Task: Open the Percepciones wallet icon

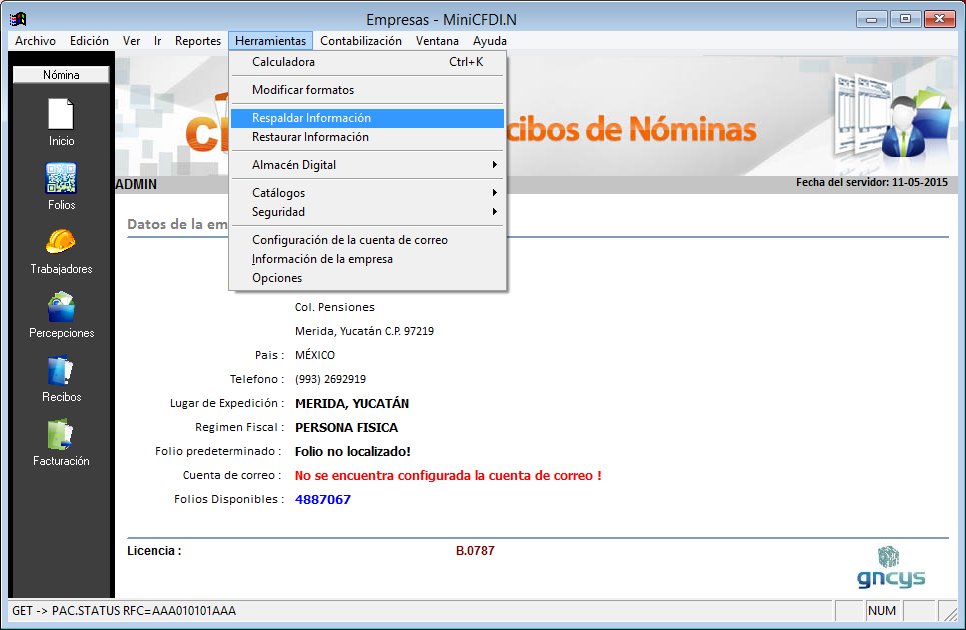Action: click(x=61, y=307)
